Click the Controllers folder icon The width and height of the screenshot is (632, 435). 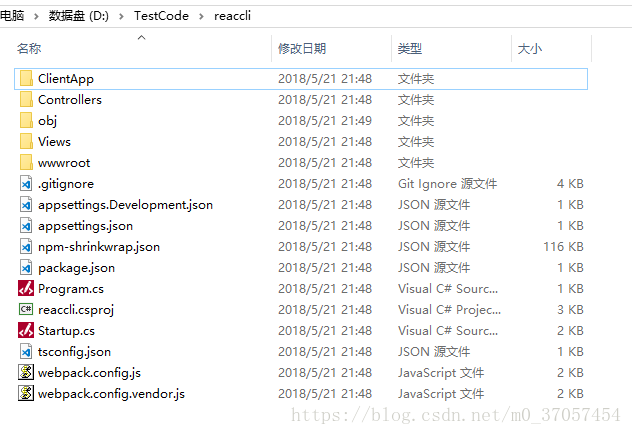(x=26, y=100)
